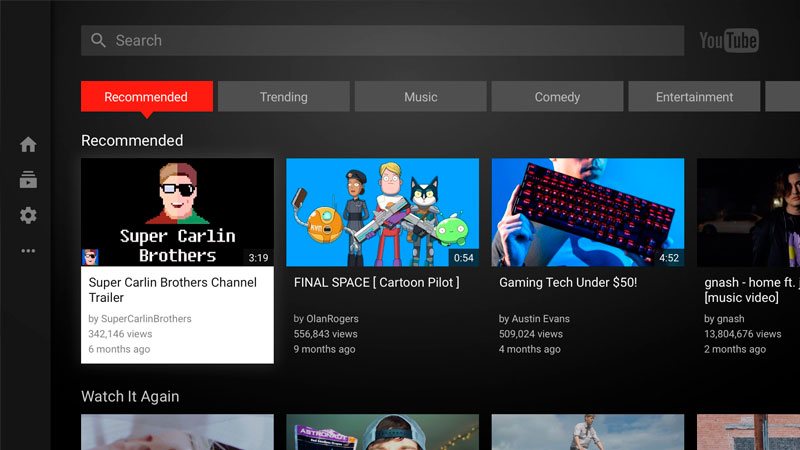Play Super Carlin Brothers thumbnail video

[x=177, y=212]
